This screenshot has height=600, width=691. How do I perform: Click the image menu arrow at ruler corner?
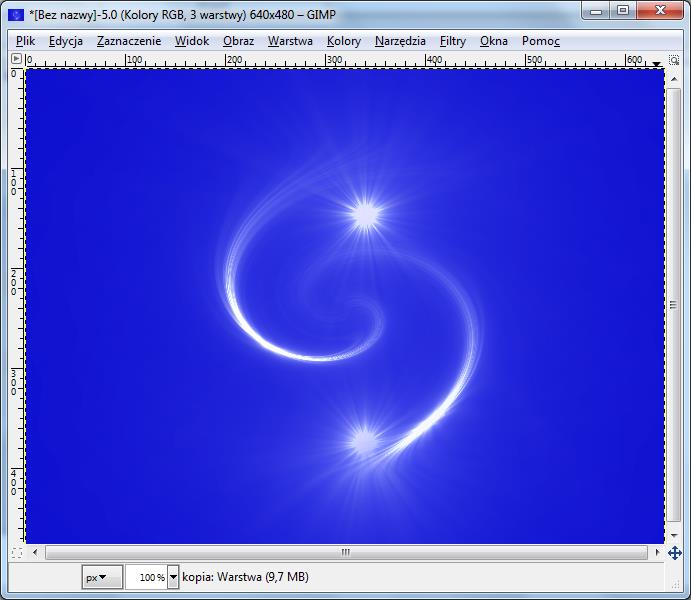[x=16, y=59]
